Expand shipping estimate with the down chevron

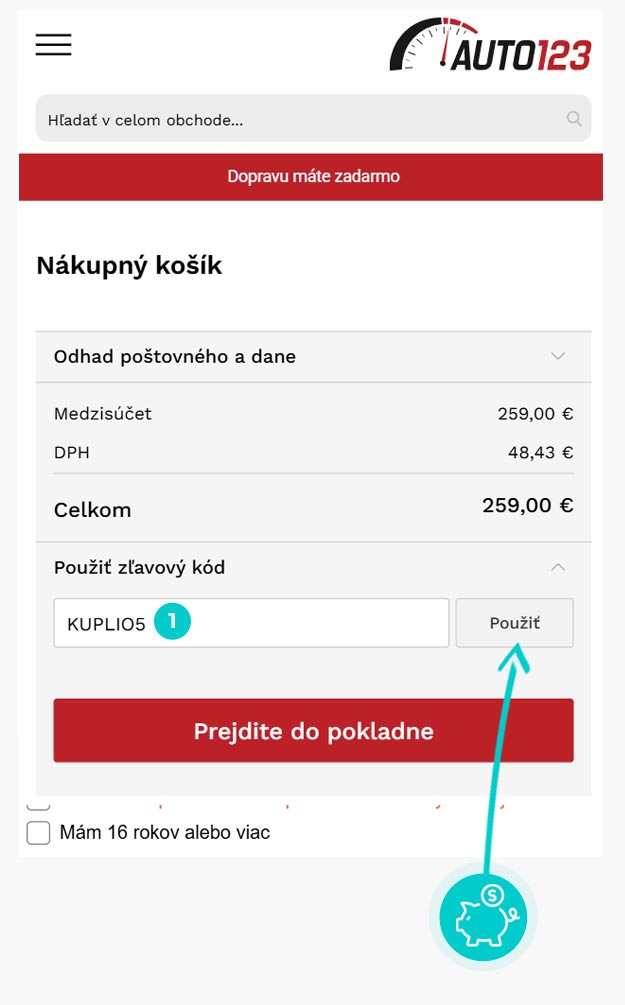(x=558, y=356)
